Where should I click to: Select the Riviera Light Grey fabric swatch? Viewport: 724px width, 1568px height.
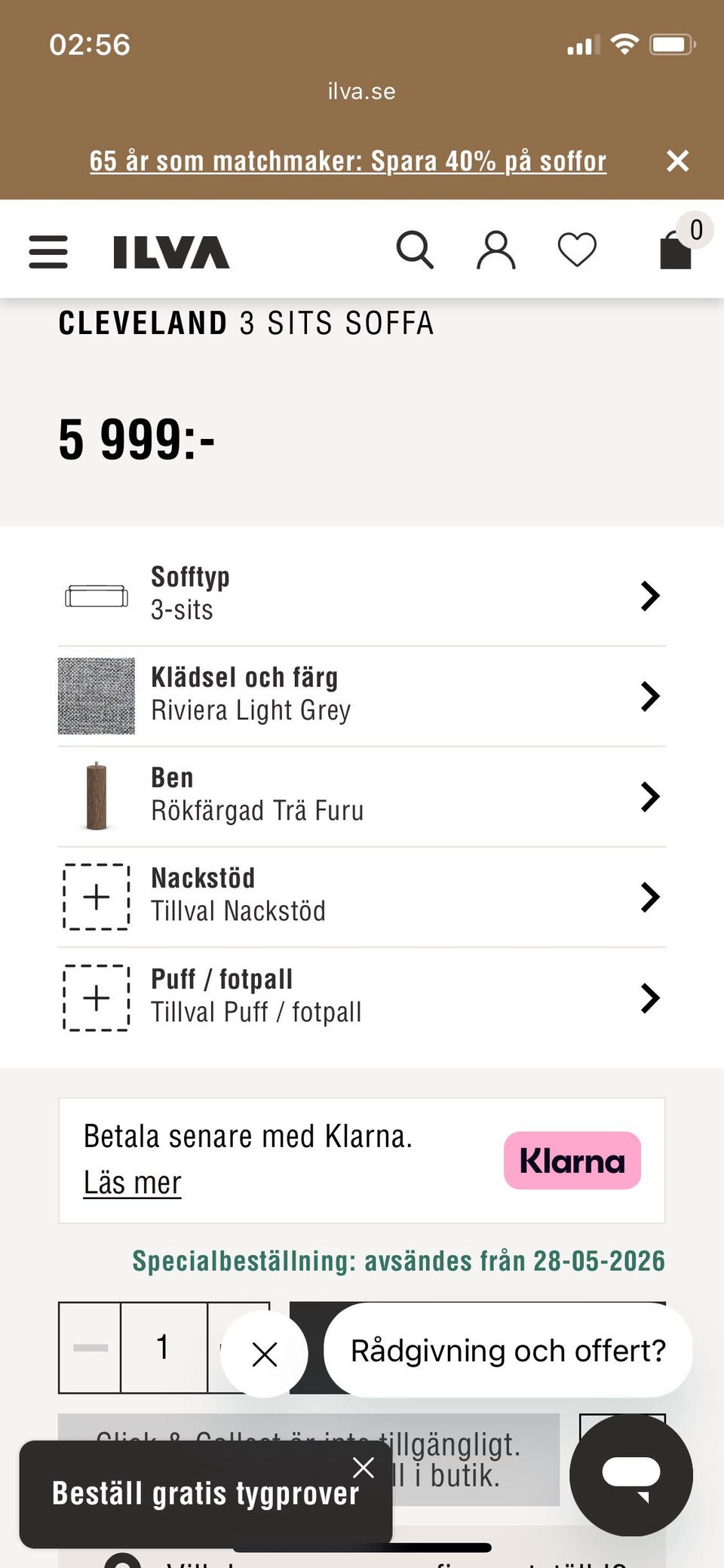[97, 696]
